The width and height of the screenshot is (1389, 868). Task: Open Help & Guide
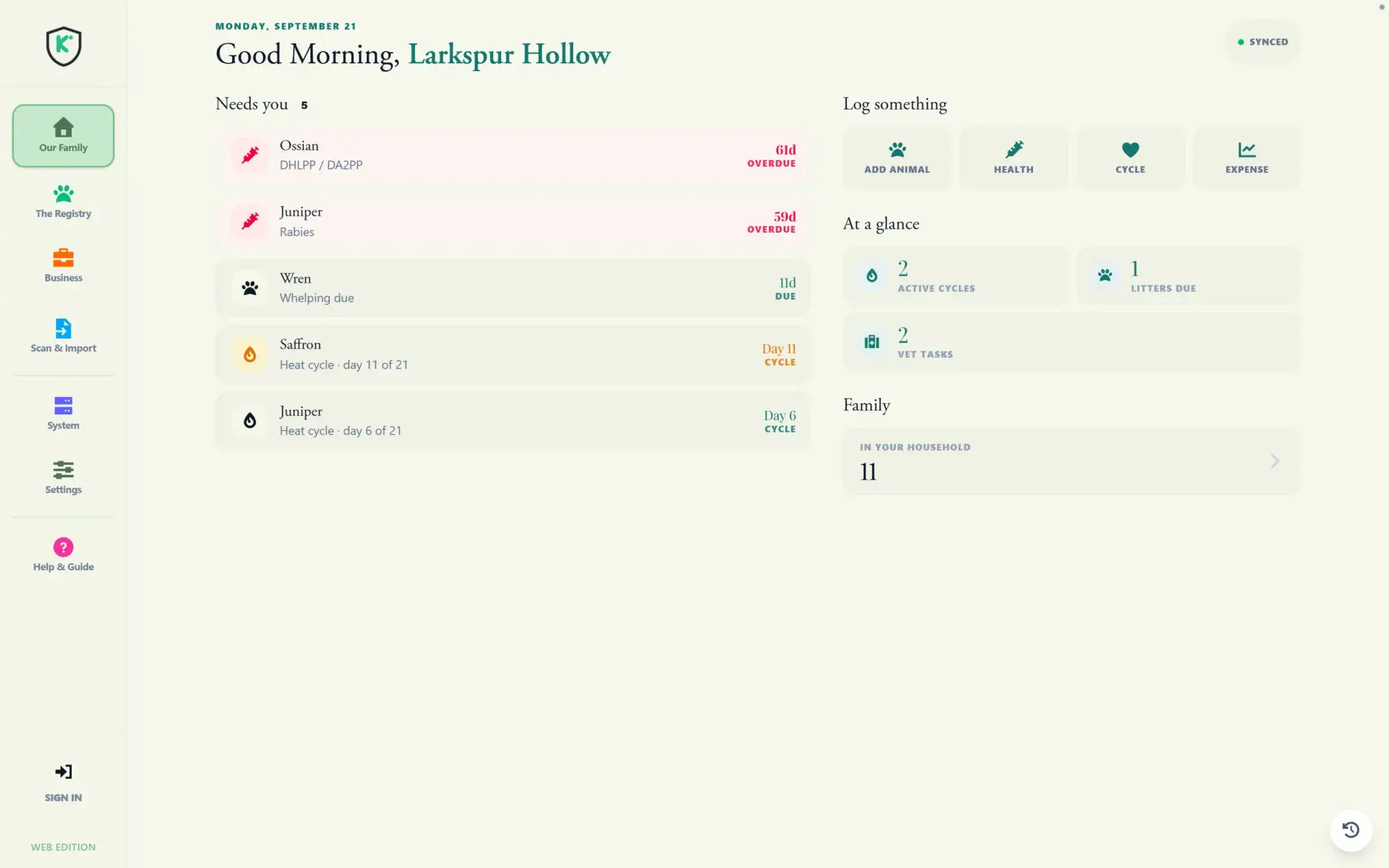[63, 555]
